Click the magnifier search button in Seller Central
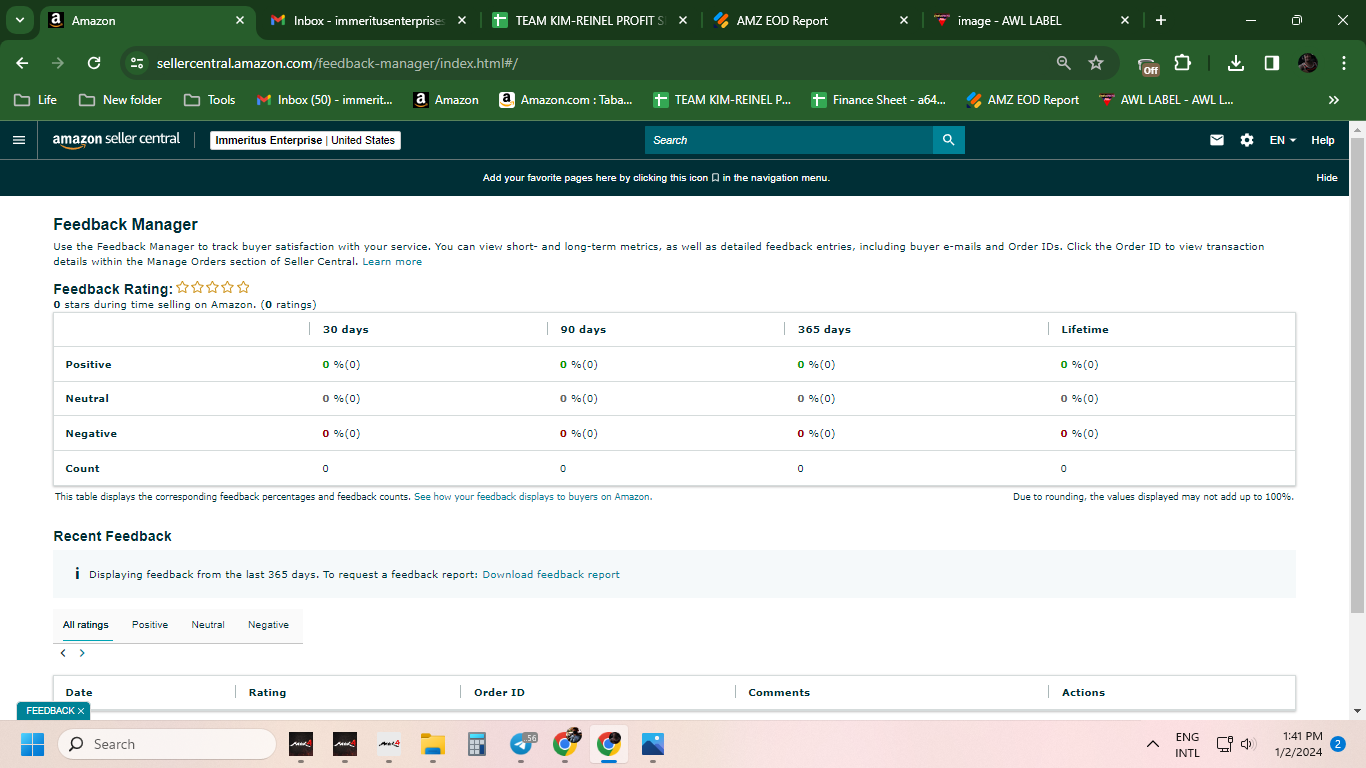The width and height of the screenshot is (1366, 768). pyautogui.click(x=949, y=140)
